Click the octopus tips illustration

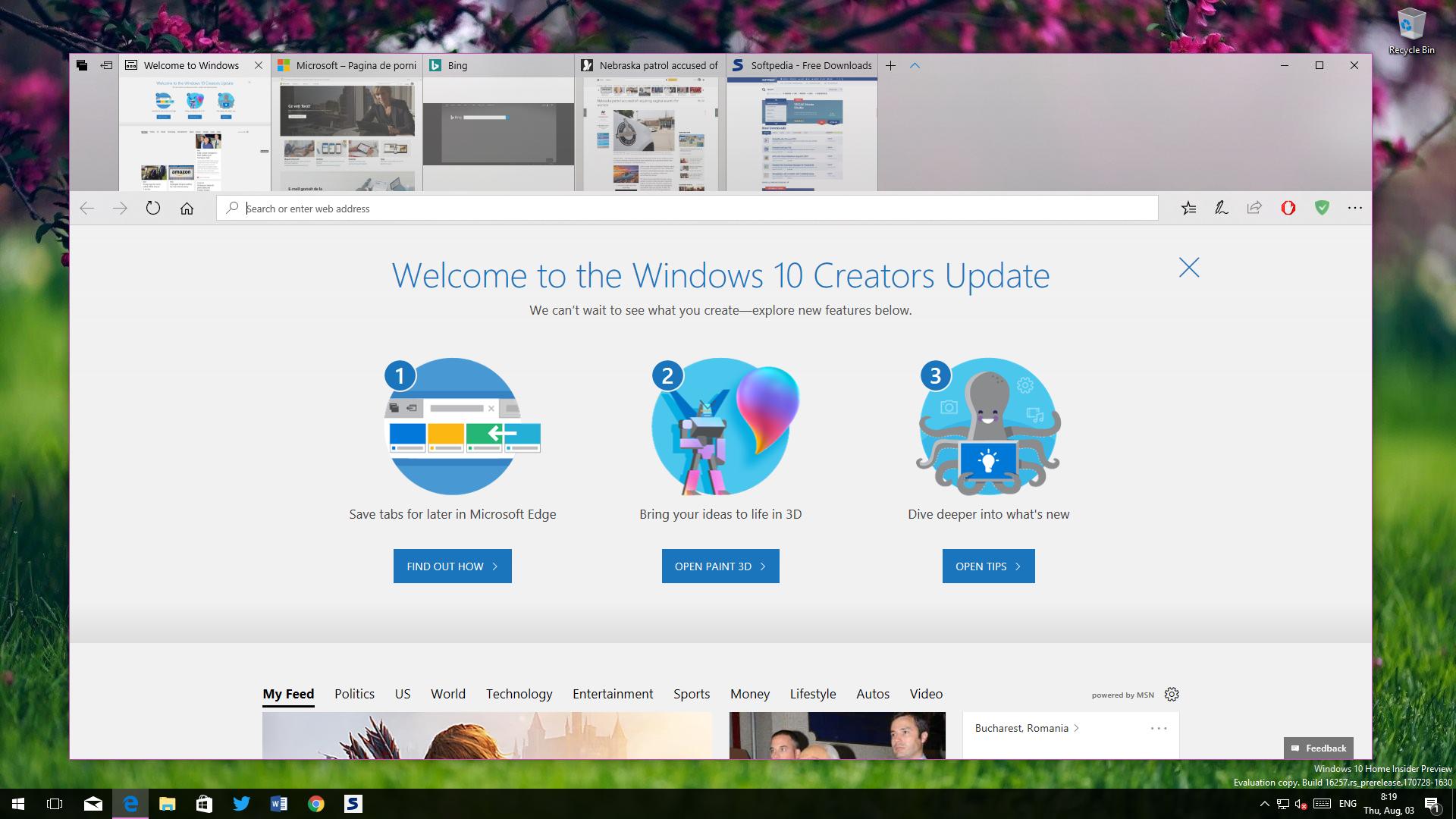(x=989, y=426)
